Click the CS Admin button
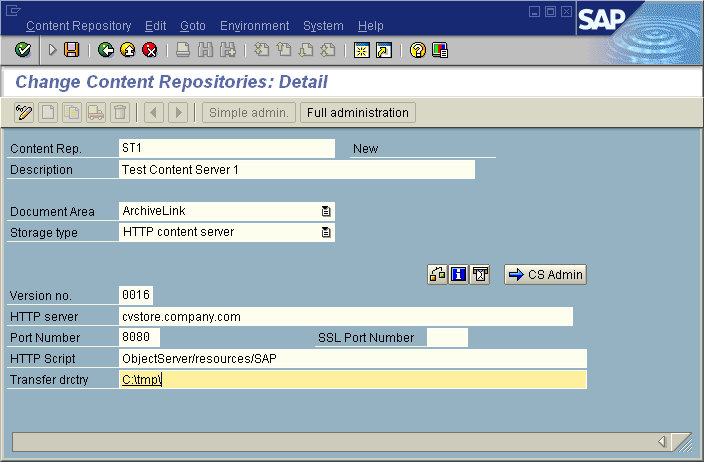This screenshot has width=704, height=462. 545,275
